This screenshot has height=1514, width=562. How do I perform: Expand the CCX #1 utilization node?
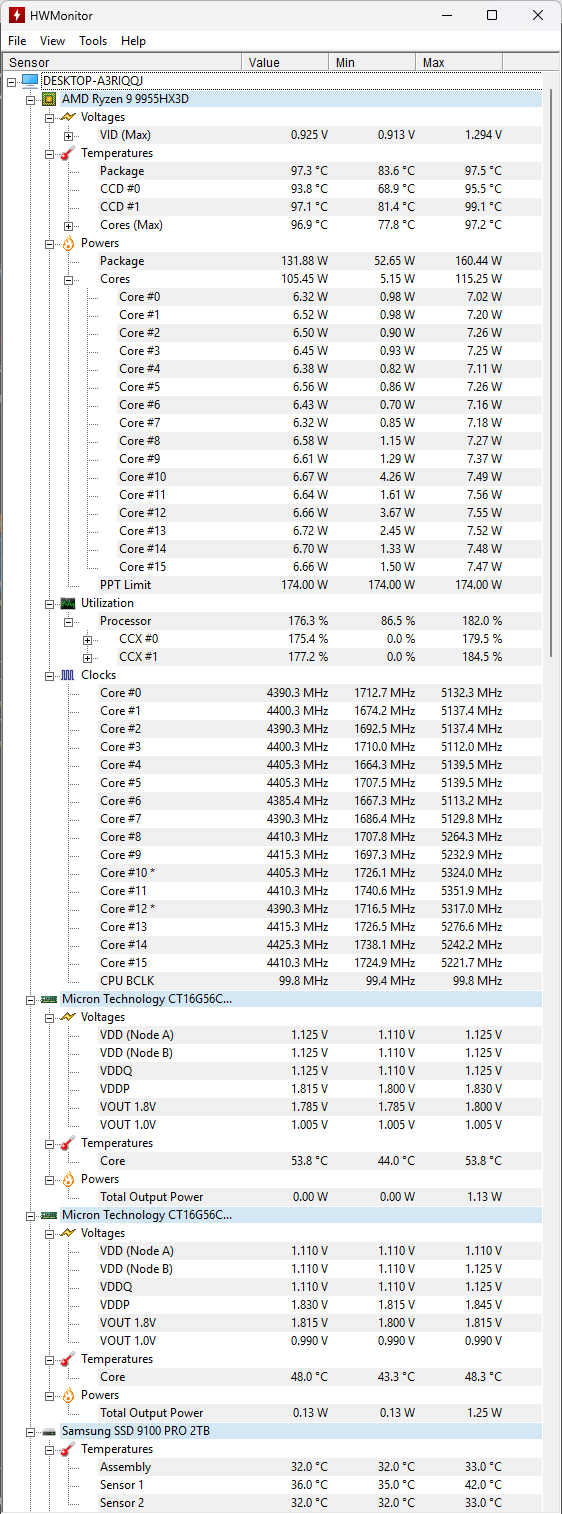point(87,657)
